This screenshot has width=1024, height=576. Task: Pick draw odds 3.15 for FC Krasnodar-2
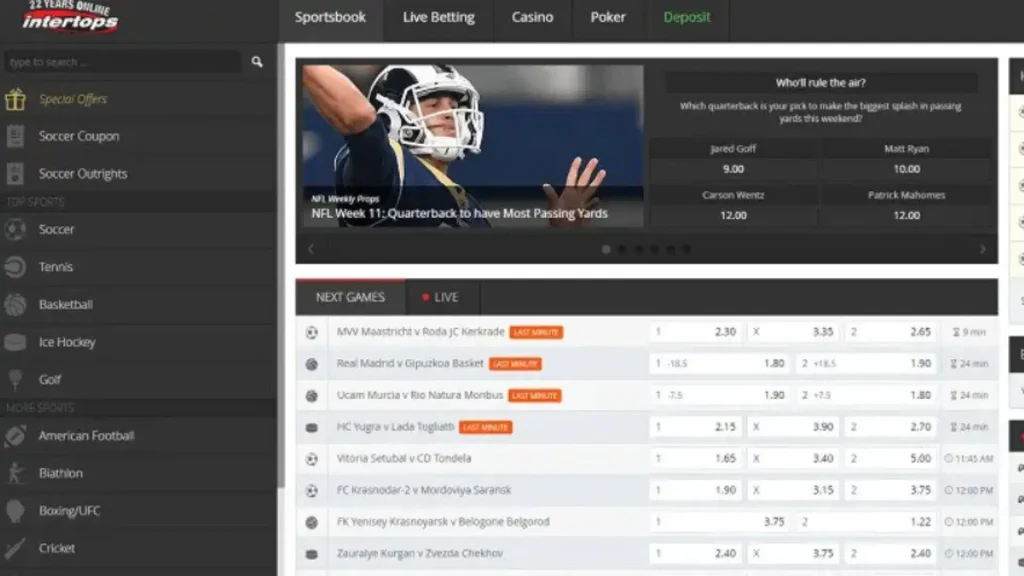click(793, 490)
